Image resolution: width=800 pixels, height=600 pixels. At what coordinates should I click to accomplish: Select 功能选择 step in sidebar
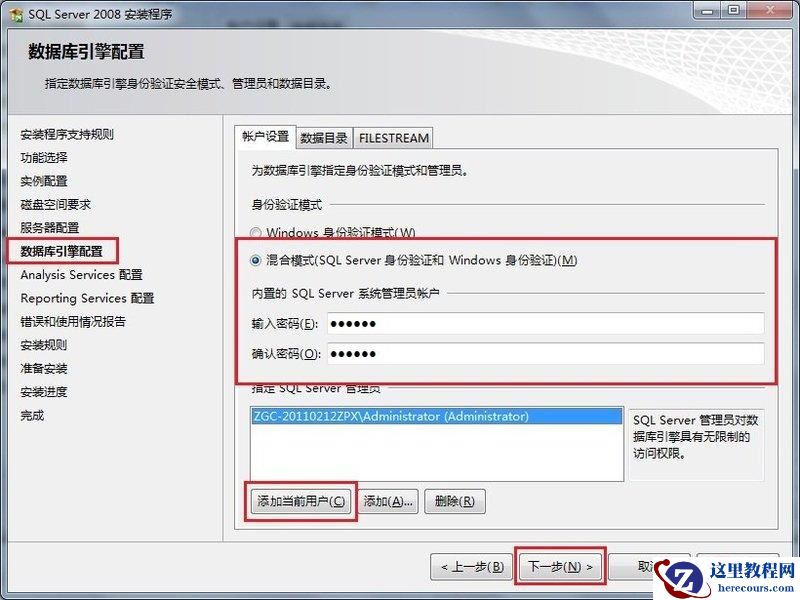[x=44, y=158]
